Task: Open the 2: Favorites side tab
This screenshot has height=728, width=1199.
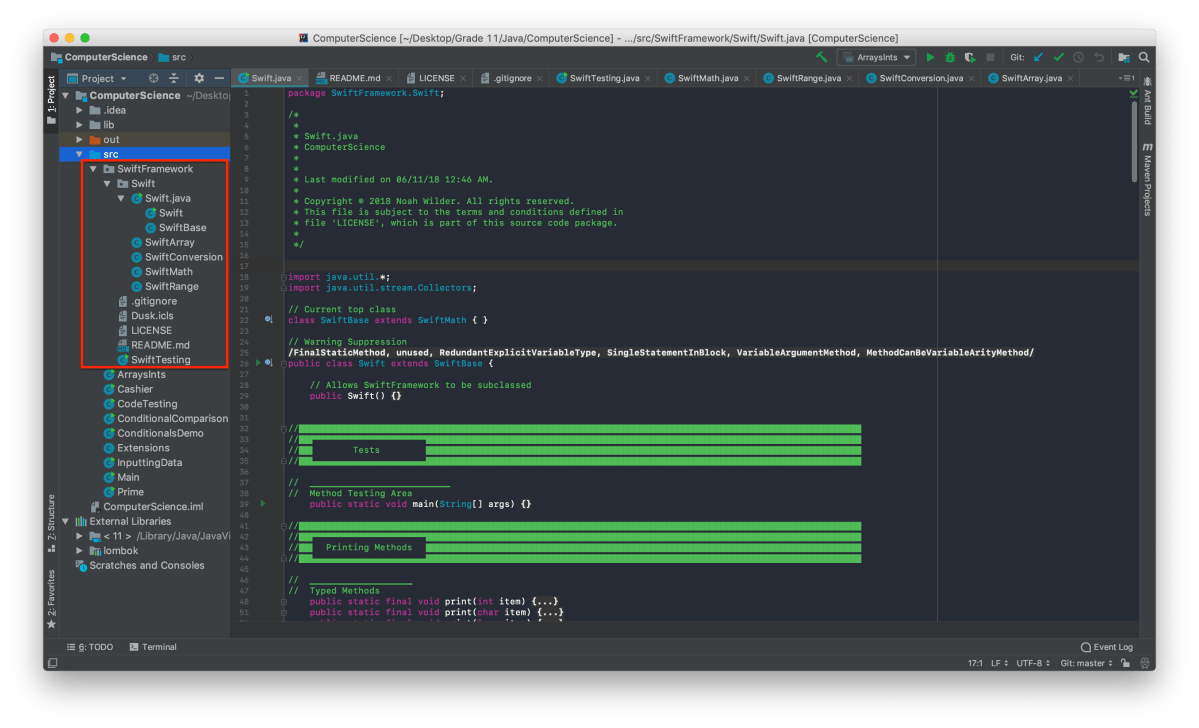Action: tap(51, 599)
